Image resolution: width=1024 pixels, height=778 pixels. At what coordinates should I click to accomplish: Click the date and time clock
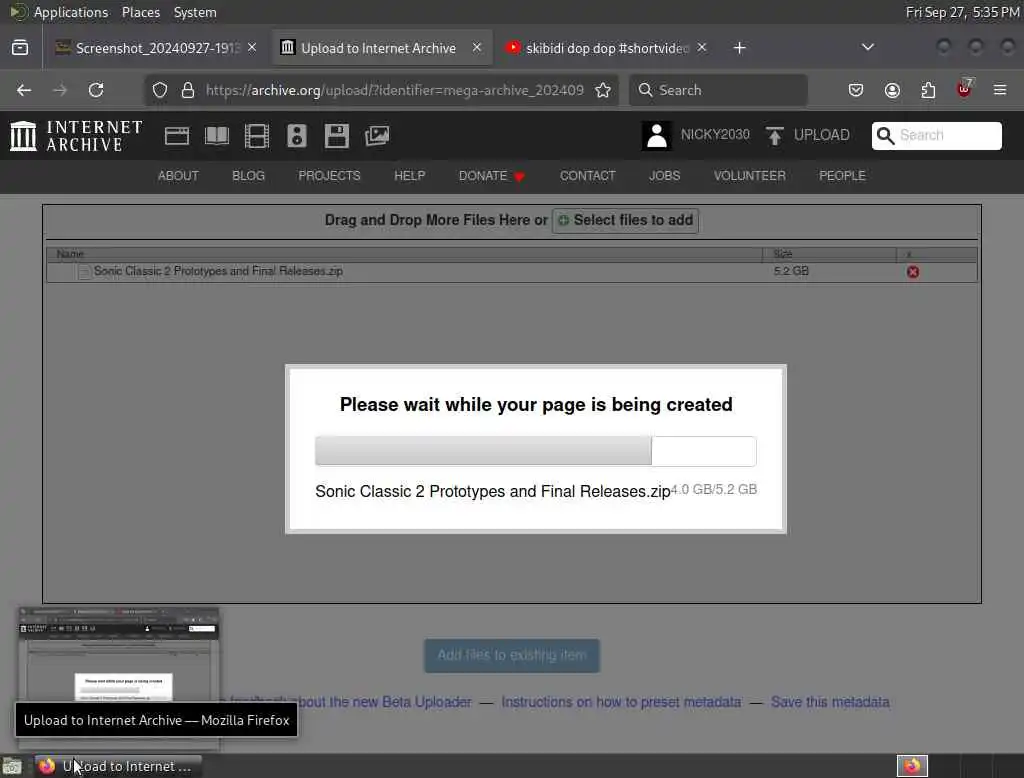coord(962,12)
